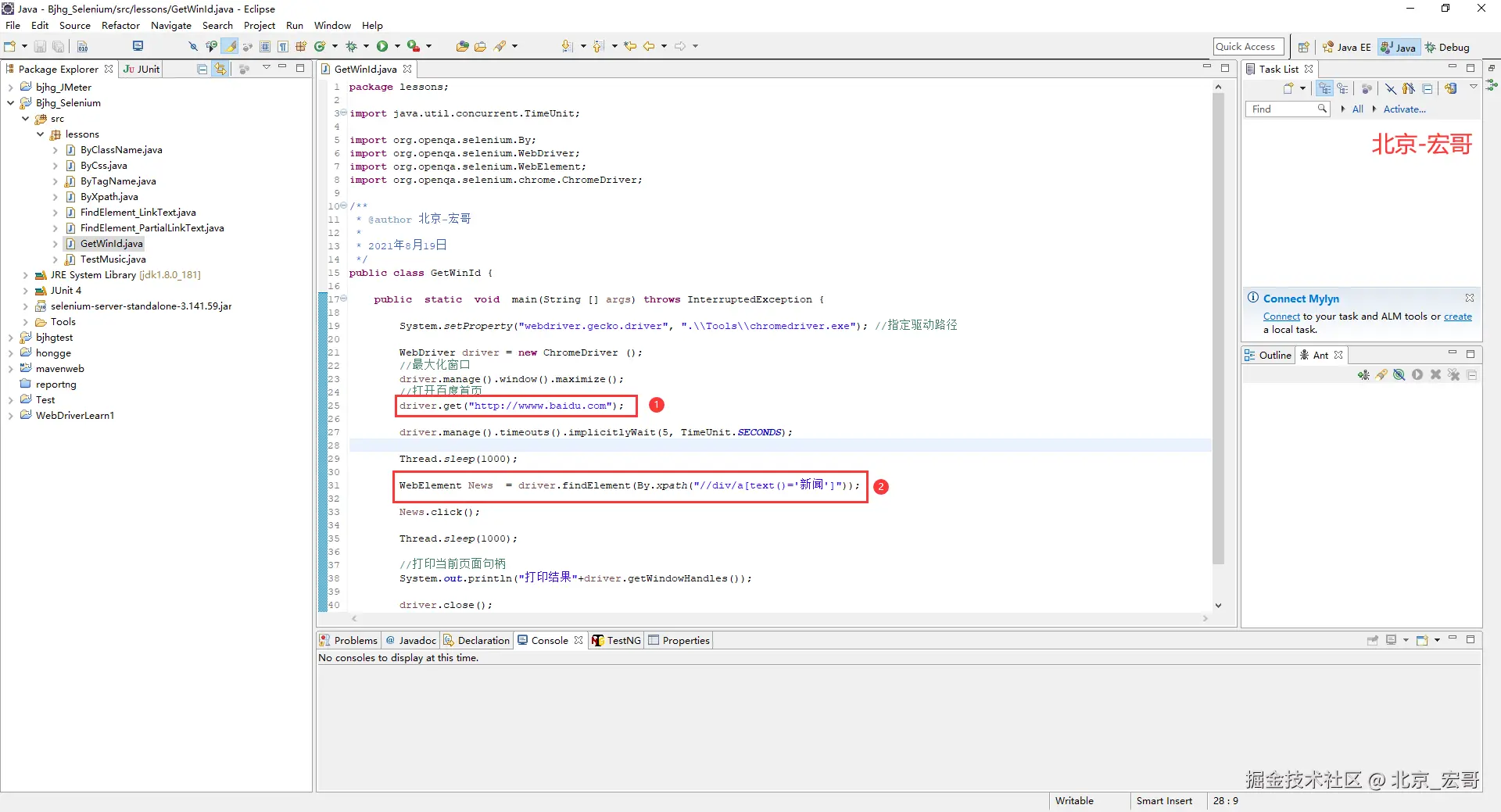Click the New file wizard icon
The width and height of the screenshot is (1501, 812).
[10, 47]
